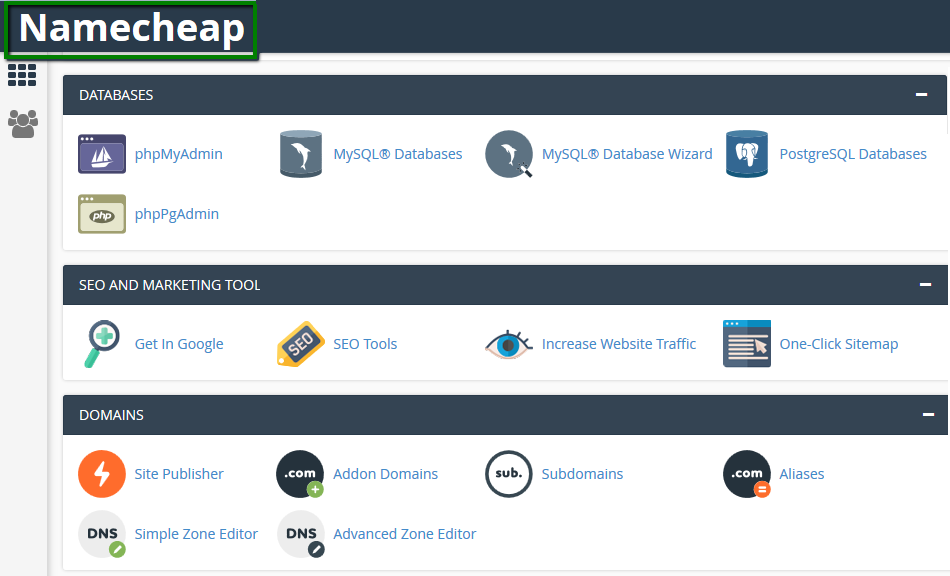This screenshot has width=950, height=576.
Task: Click the SEO Tools yellow tag icon
Action: [301, 344]
